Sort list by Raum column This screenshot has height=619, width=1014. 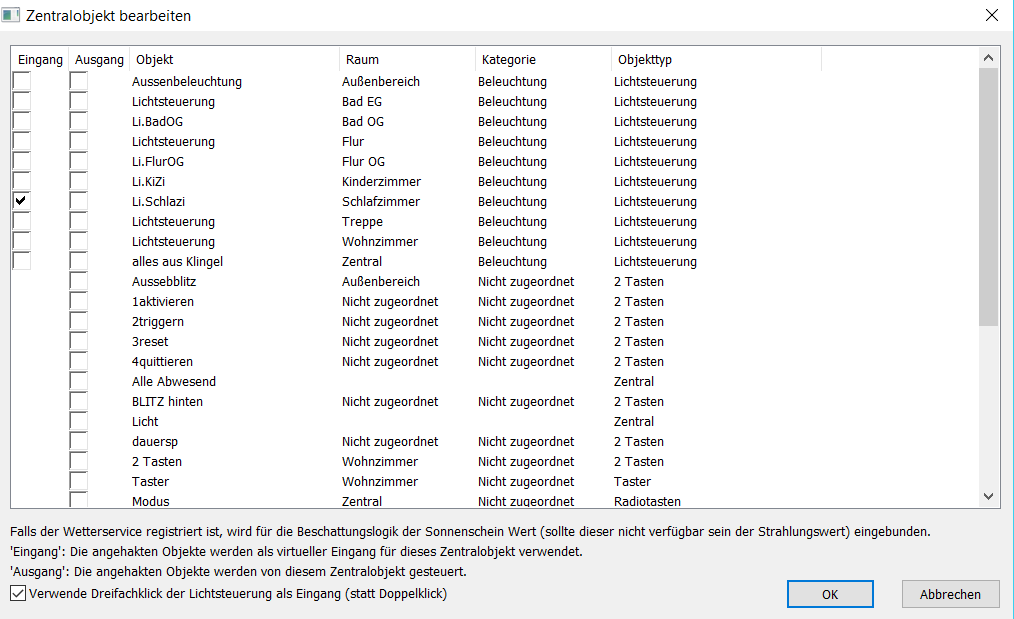pos(407,60)
